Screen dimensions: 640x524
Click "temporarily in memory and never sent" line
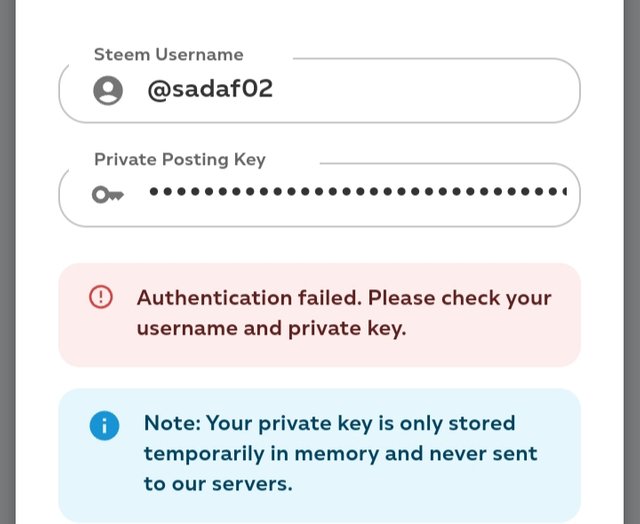(337, 453)
